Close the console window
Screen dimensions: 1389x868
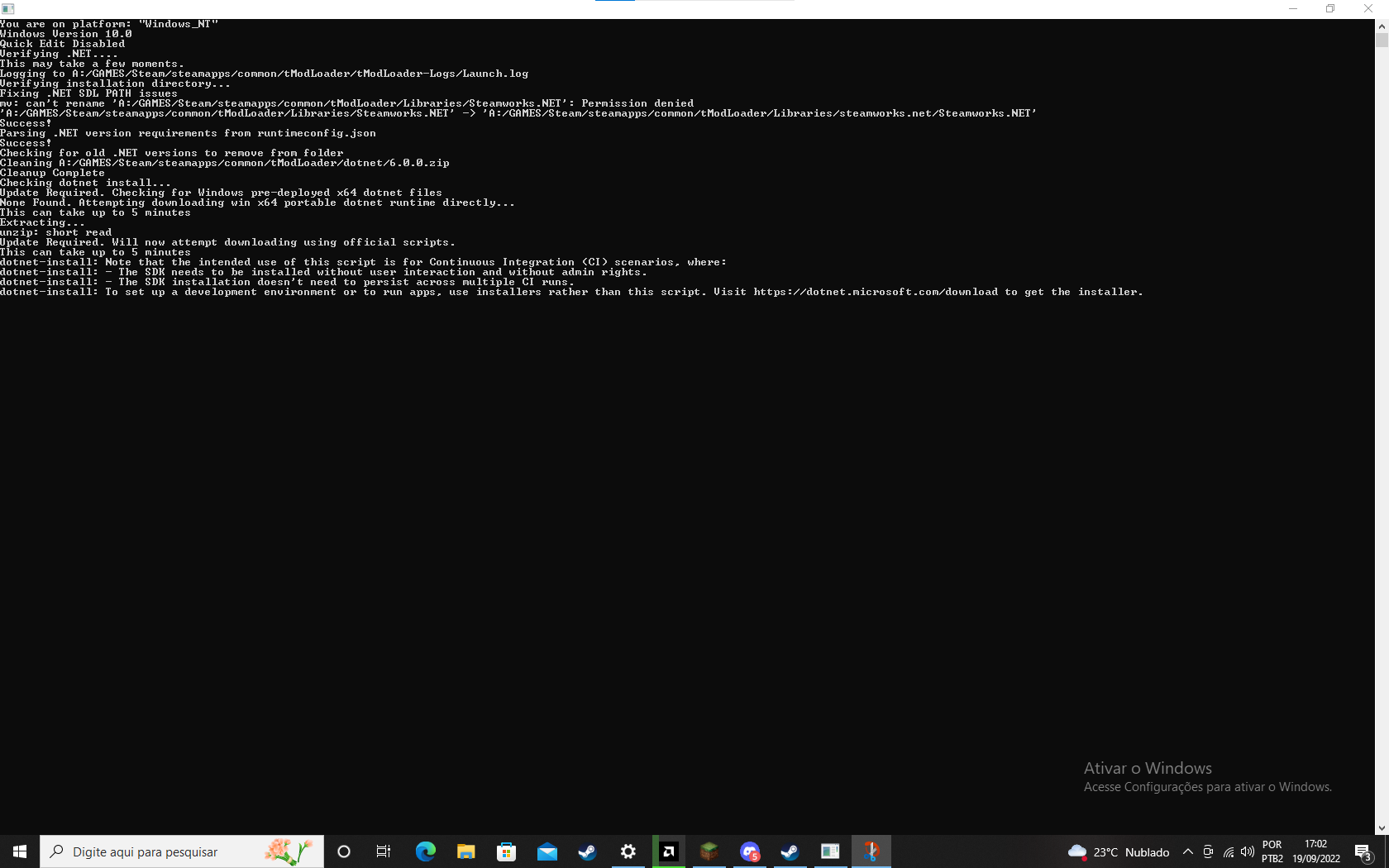click(1368, 9)
